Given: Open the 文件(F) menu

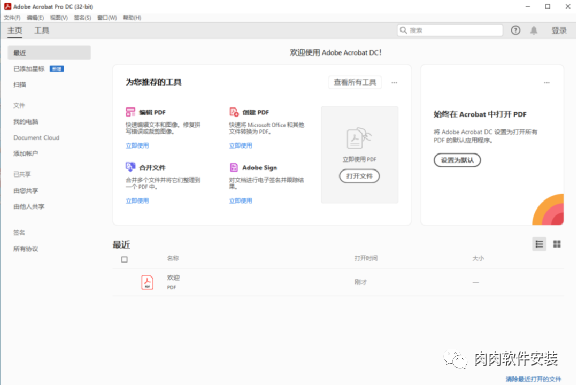Looking at the screenshot, I should click(12, 18).
